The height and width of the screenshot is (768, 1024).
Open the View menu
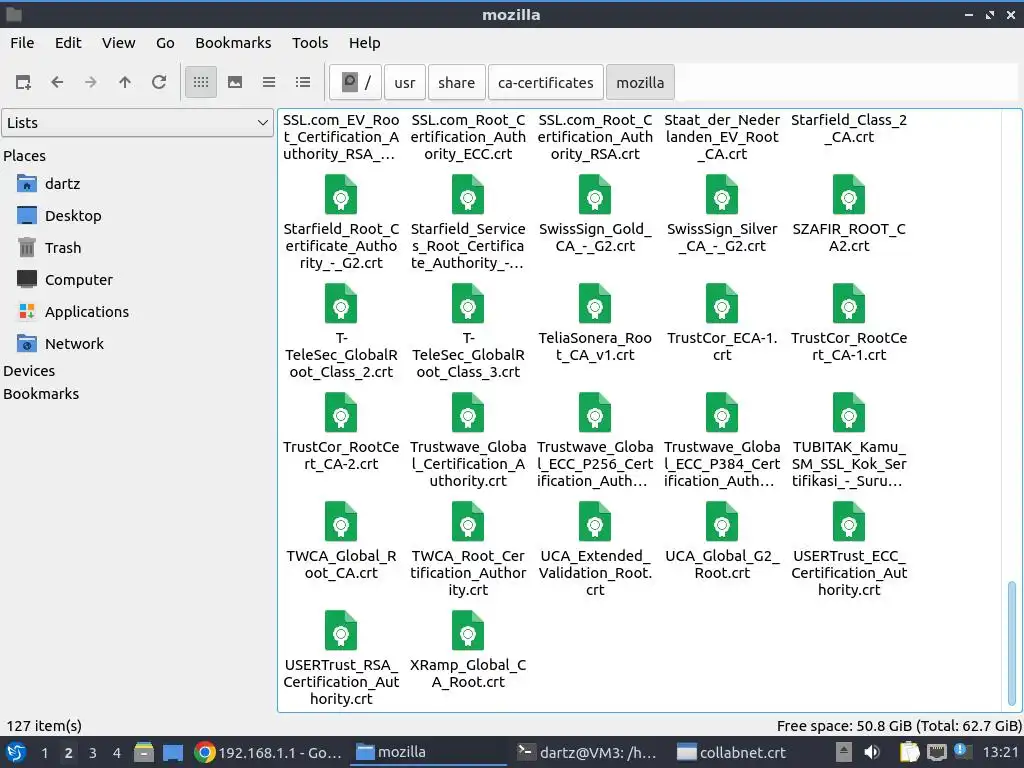pos(118,42)
